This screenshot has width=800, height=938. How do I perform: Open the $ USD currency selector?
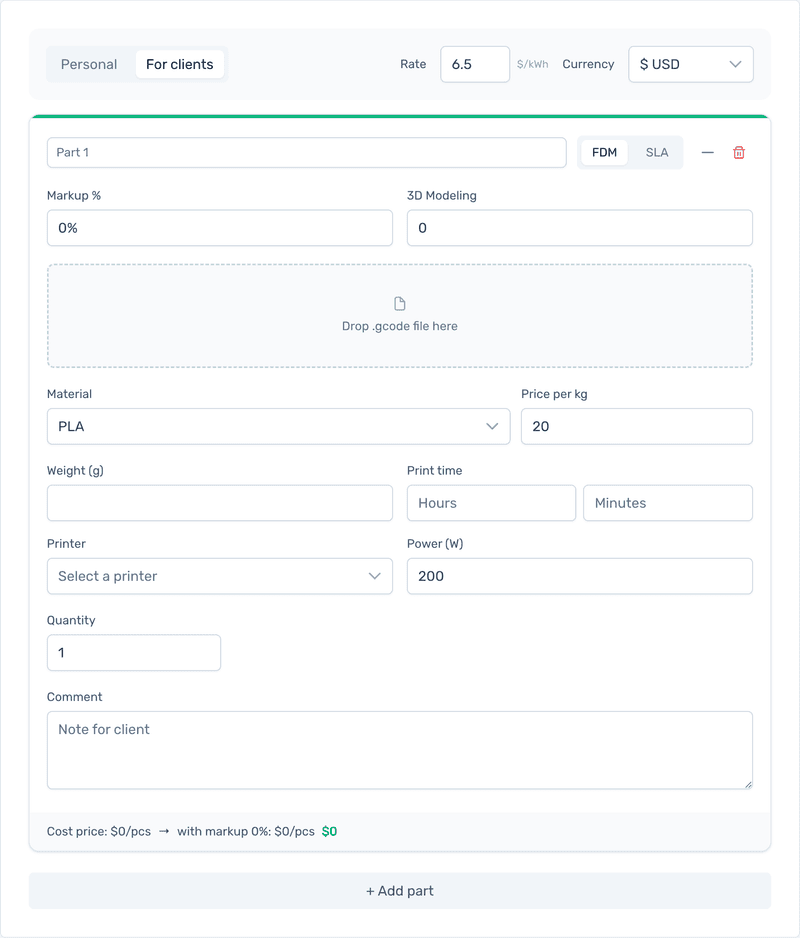click(690, 64)
